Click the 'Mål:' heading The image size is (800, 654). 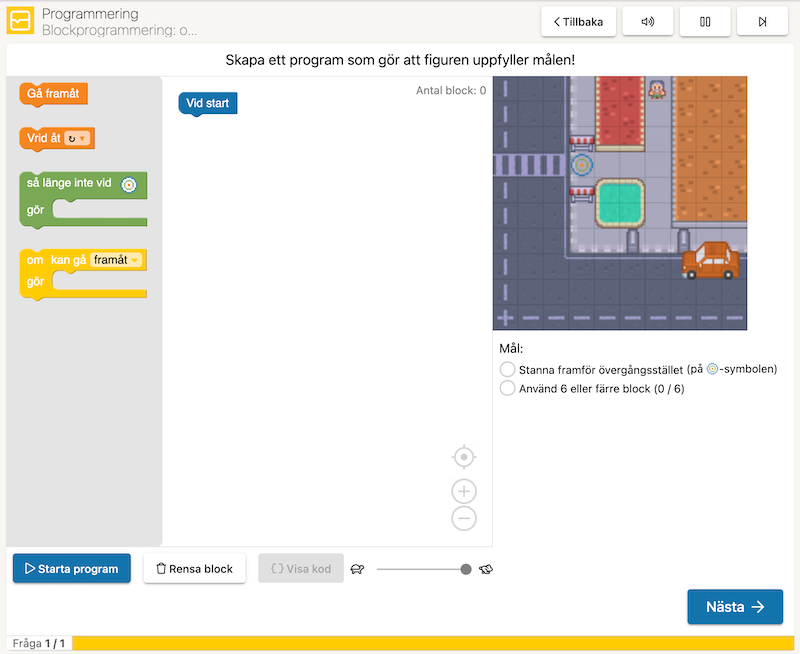click(x=511, y=349)
